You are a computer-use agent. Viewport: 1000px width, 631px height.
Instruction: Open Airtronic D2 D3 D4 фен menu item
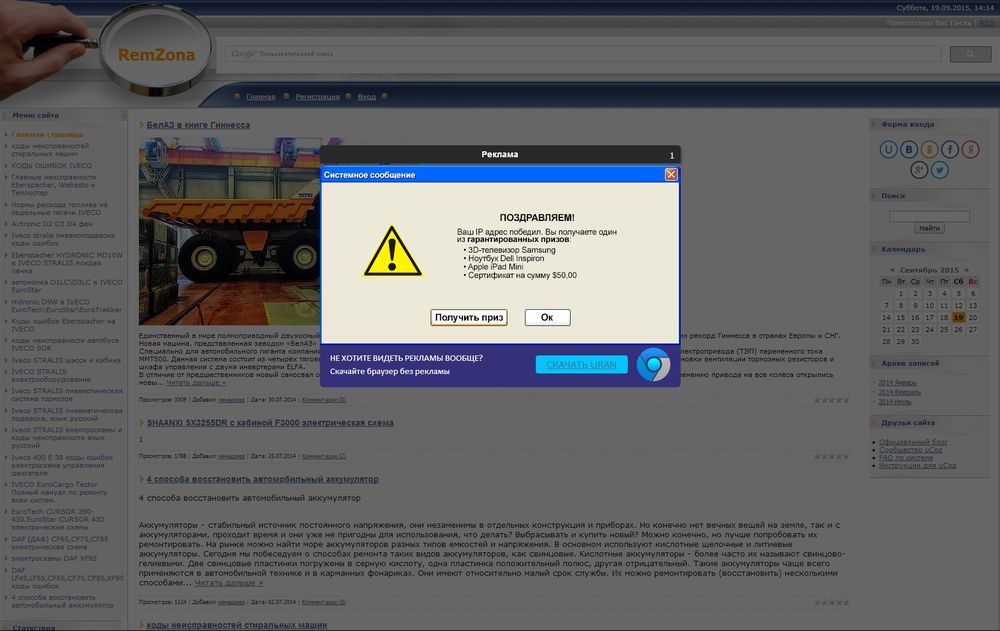click(52, 224)
